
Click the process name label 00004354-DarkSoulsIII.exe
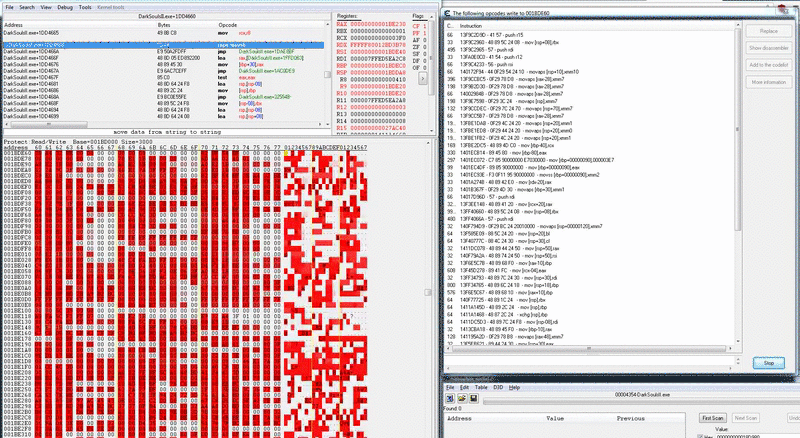coord(642,395)
